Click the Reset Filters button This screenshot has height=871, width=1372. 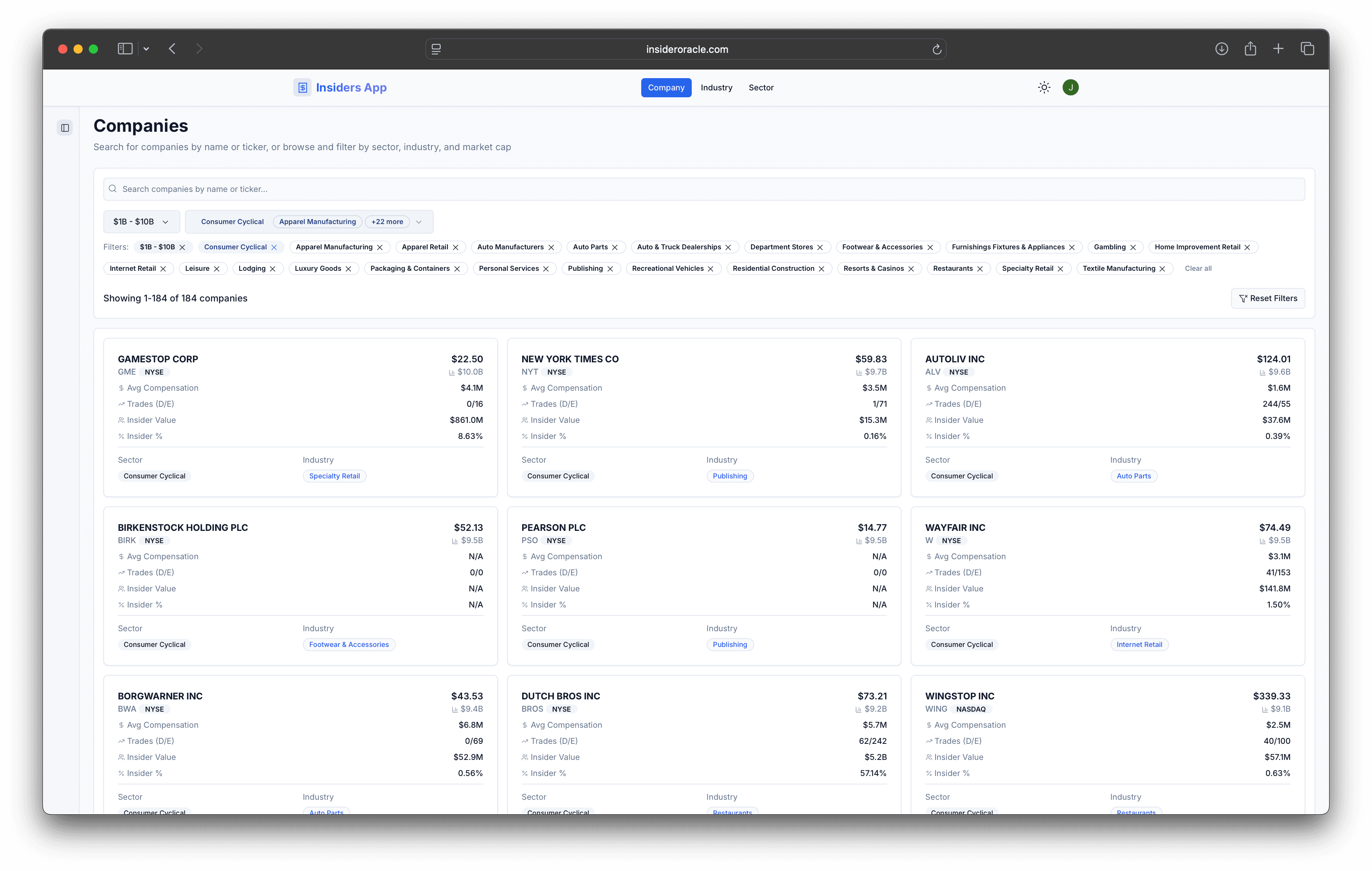[1268, 298]
